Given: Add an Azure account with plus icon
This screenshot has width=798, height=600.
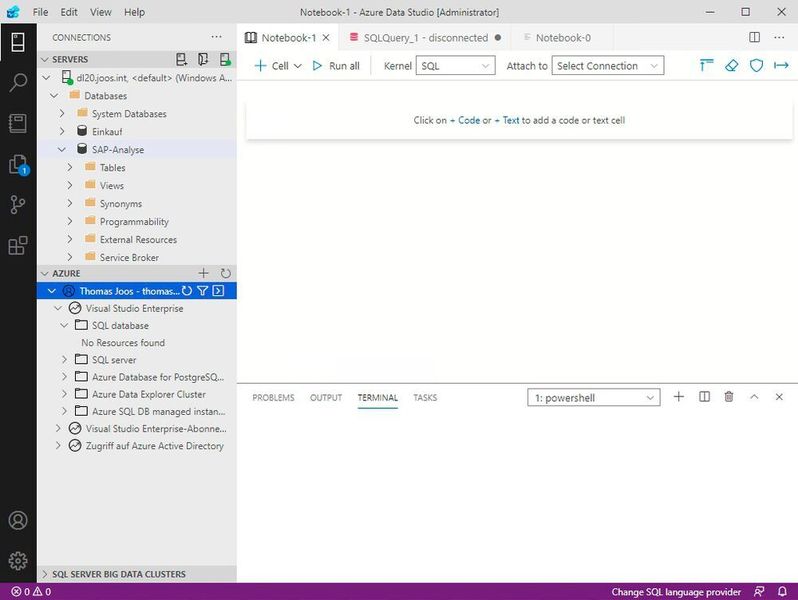Looking at the screenshot, I should [x=204, y=273].
